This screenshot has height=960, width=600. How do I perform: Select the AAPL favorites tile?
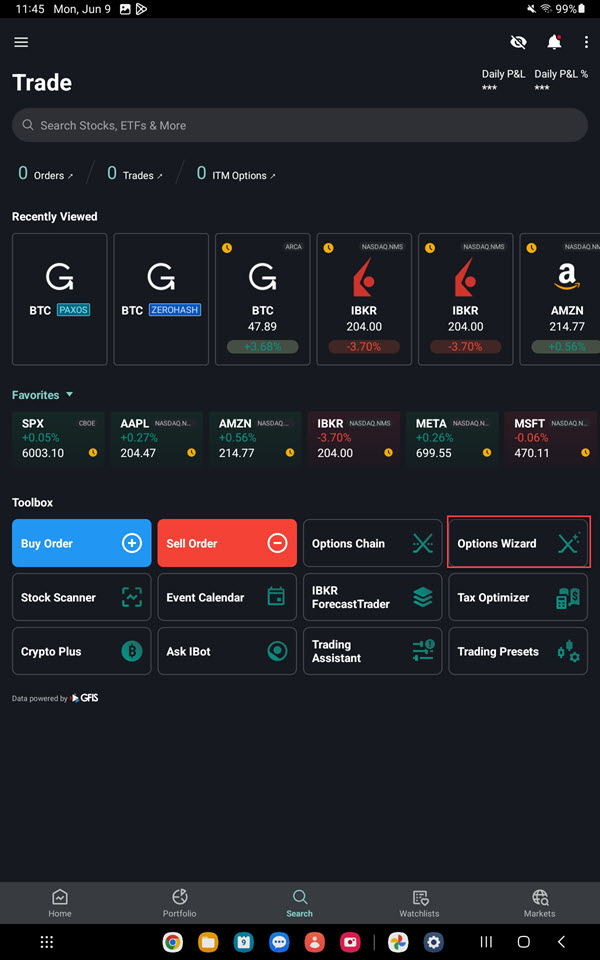click(157, 439)
